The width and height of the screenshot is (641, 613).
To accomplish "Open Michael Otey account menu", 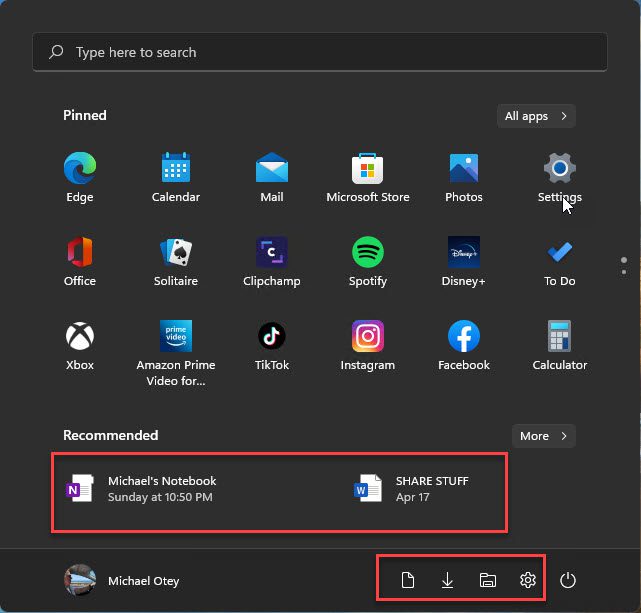I will click(122, 580).
